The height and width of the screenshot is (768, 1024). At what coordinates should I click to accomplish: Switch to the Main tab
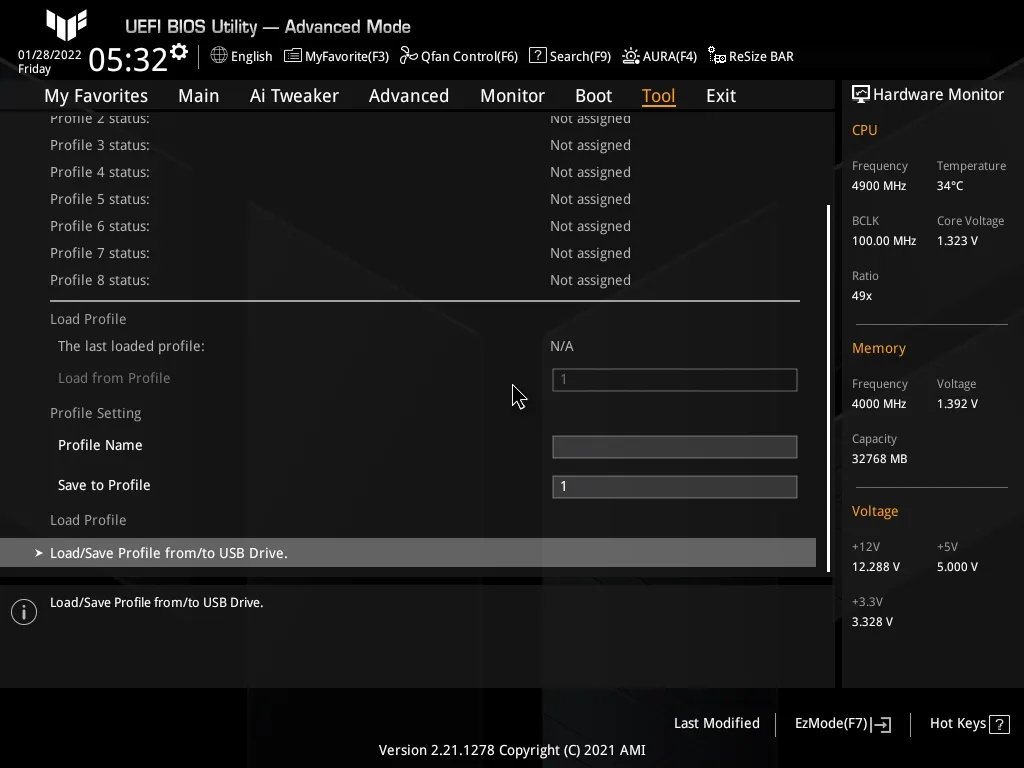pyautogui.click(x=199, y=96)
